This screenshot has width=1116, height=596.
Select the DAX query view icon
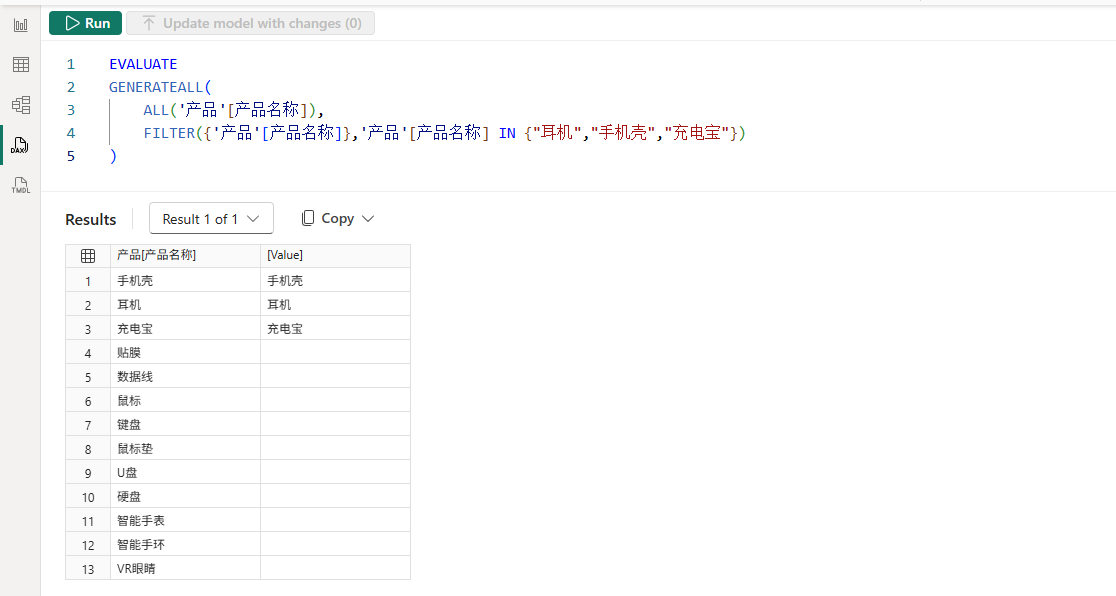[20, 145]
